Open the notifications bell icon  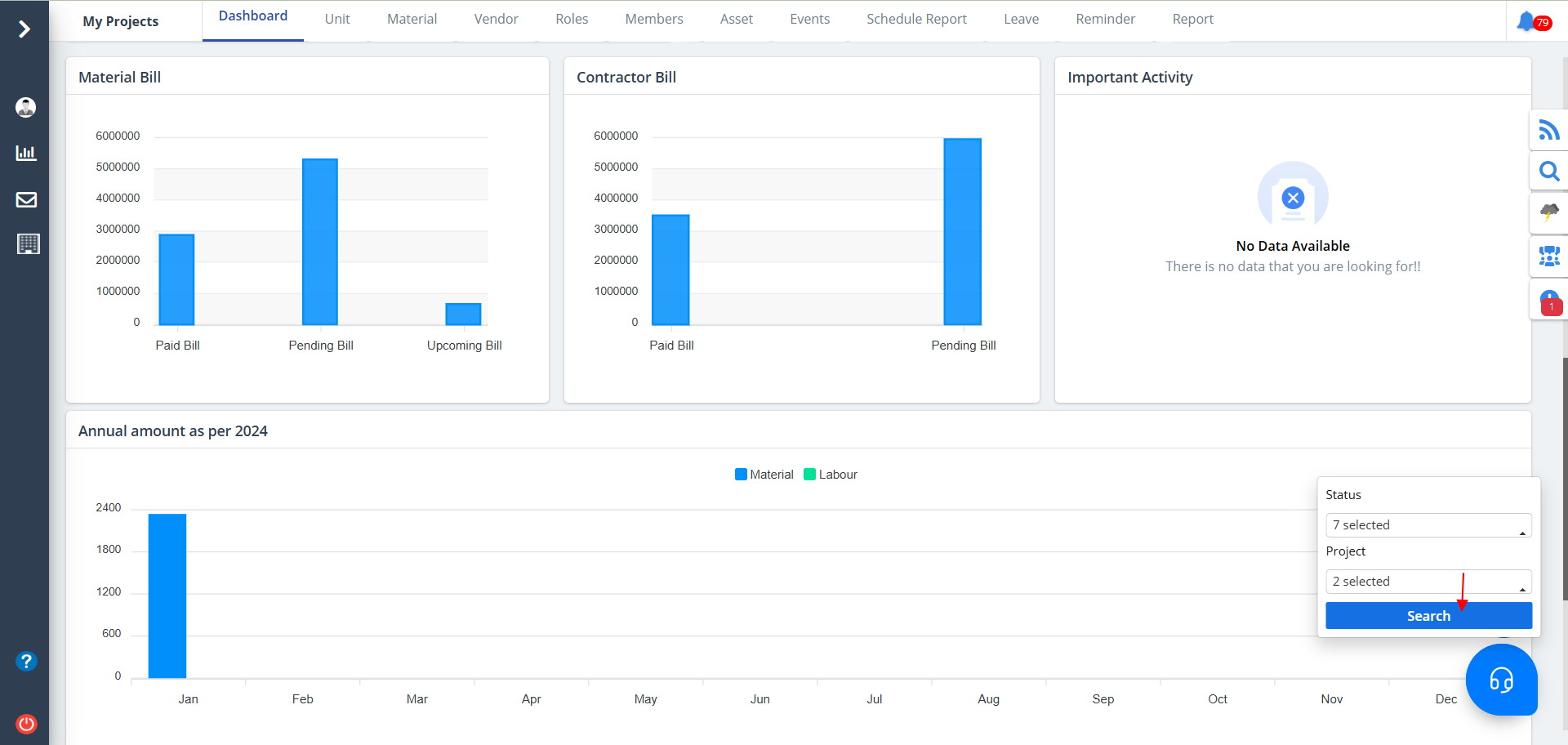[x=1526, y=21]
